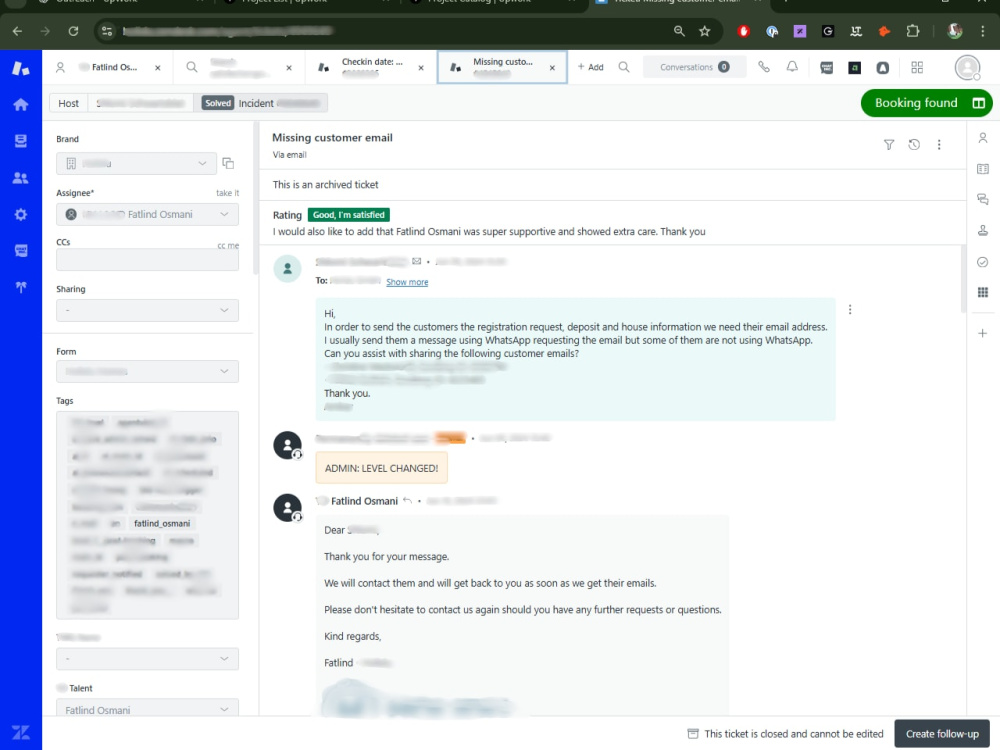Switch to the Fatlind Os... tab
The height and width of the screenshot is (750, 1000).
tap(107, 67)
